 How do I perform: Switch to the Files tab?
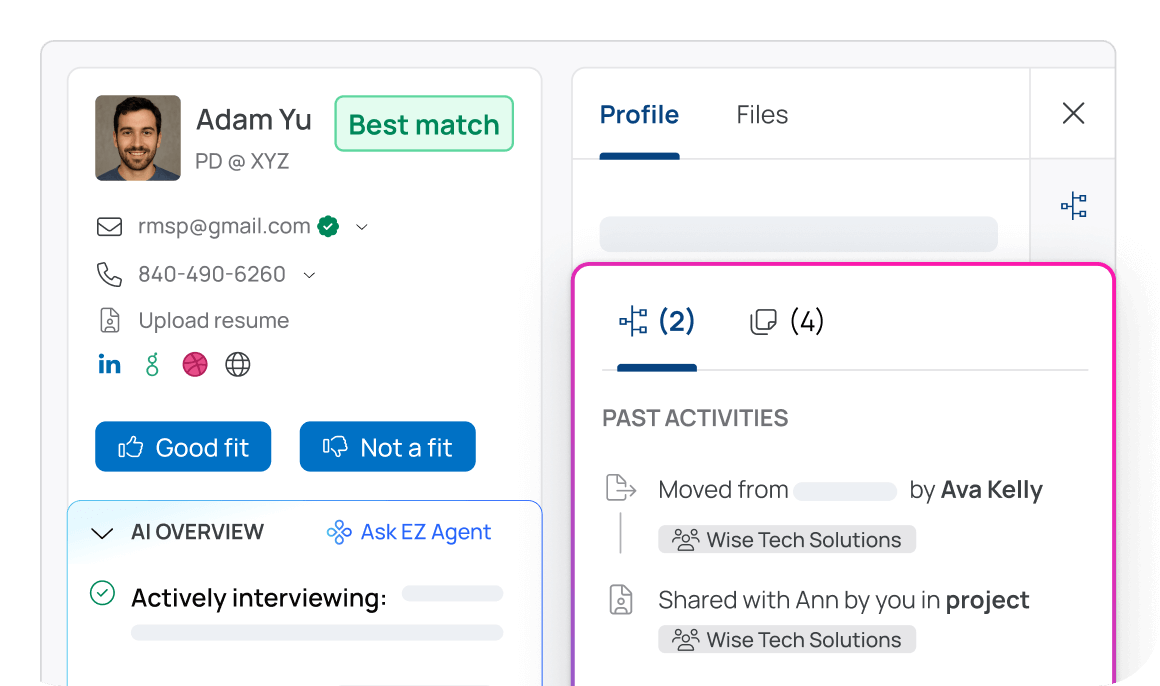(762, 115)
